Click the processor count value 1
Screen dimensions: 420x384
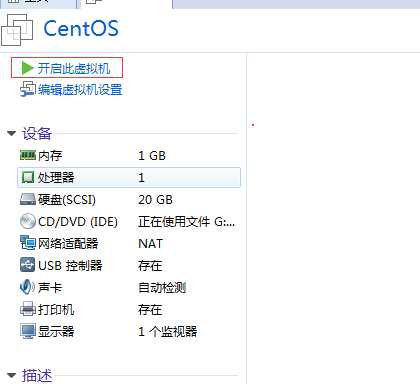pos(141,177)
